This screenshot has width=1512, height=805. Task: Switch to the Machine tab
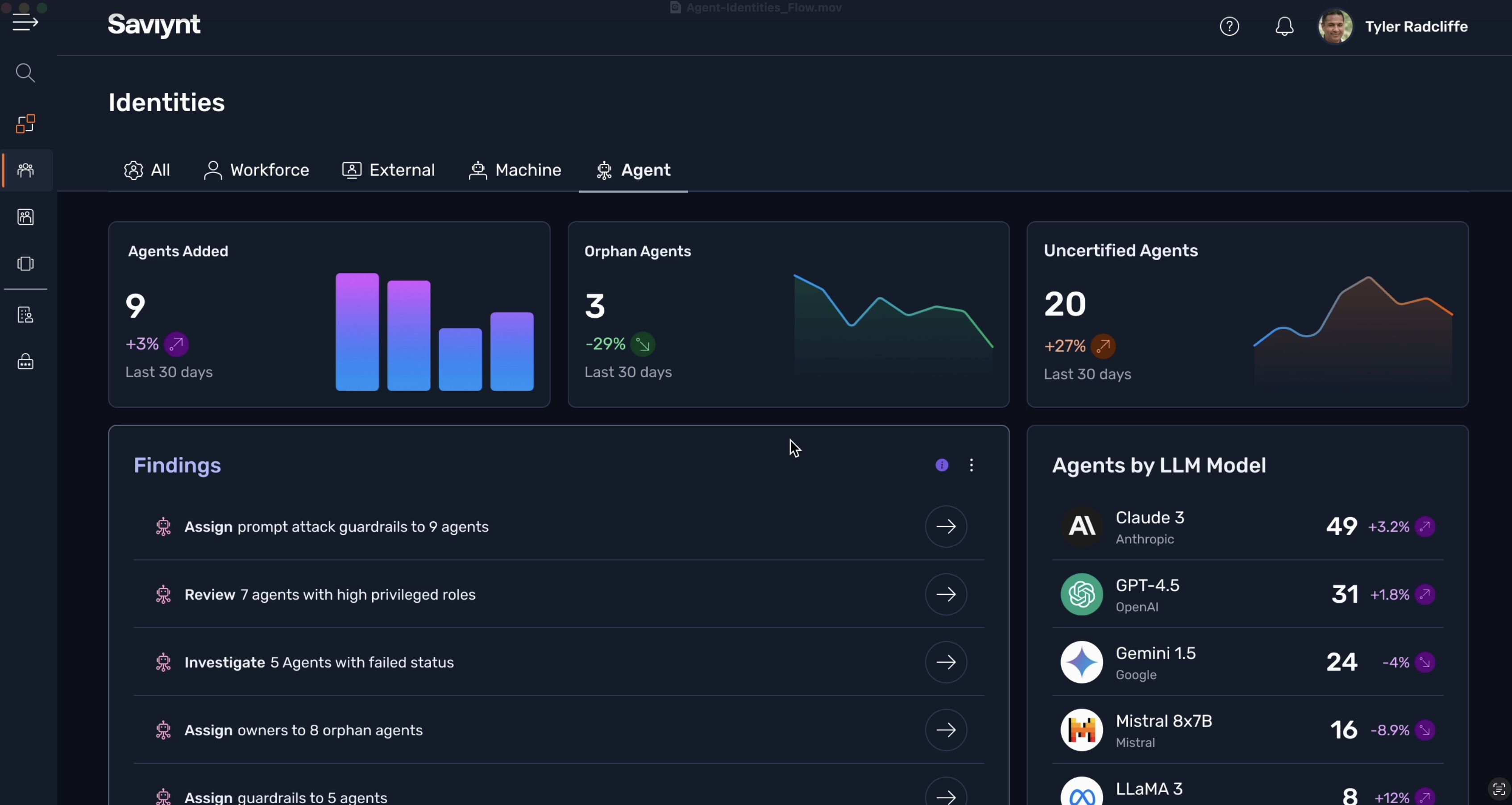point(515,170)
